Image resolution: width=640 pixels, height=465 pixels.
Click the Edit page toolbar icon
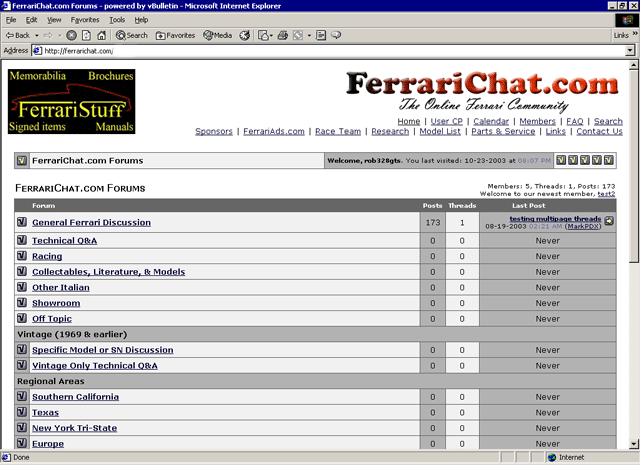[298, 36]
